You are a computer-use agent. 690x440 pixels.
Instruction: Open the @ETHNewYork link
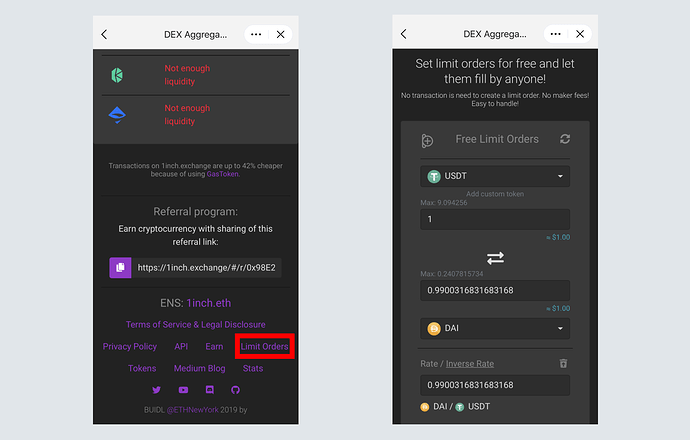pos(192,410)
